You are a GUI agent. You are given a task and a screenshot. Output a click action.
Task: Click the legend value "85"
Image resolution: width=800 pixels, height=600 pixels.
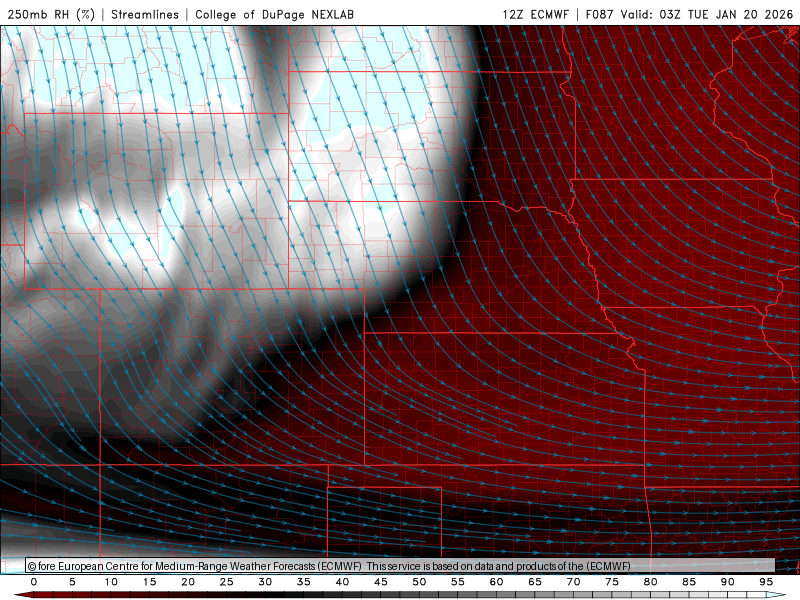click(x=689, y=582)
